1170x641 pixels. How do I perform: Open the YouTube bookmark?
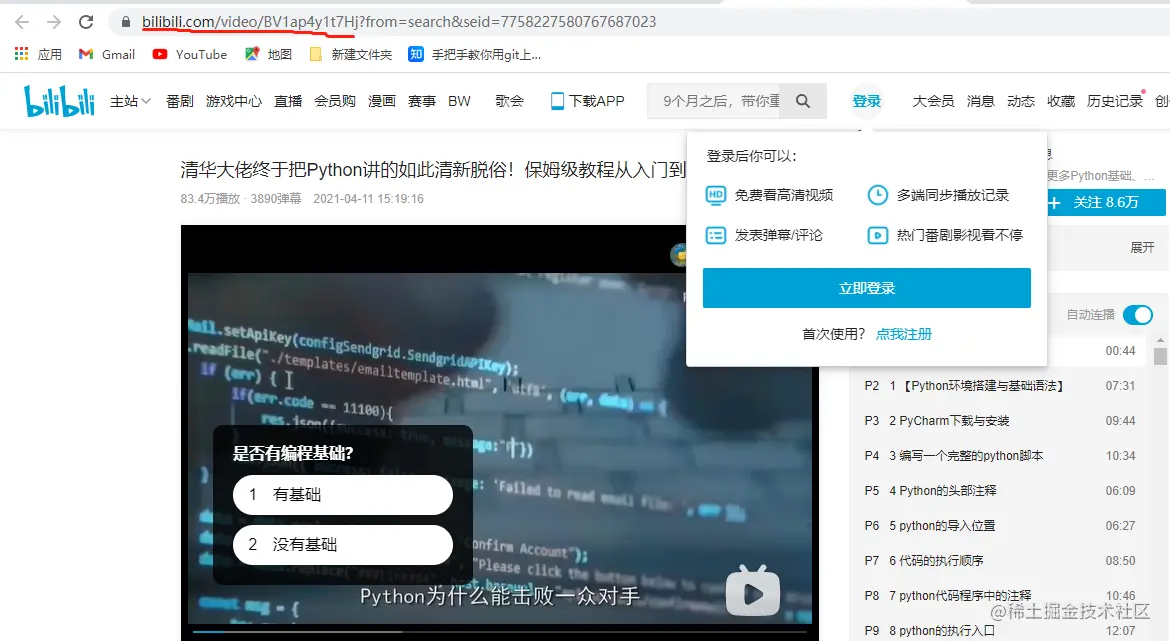(190, 54)
